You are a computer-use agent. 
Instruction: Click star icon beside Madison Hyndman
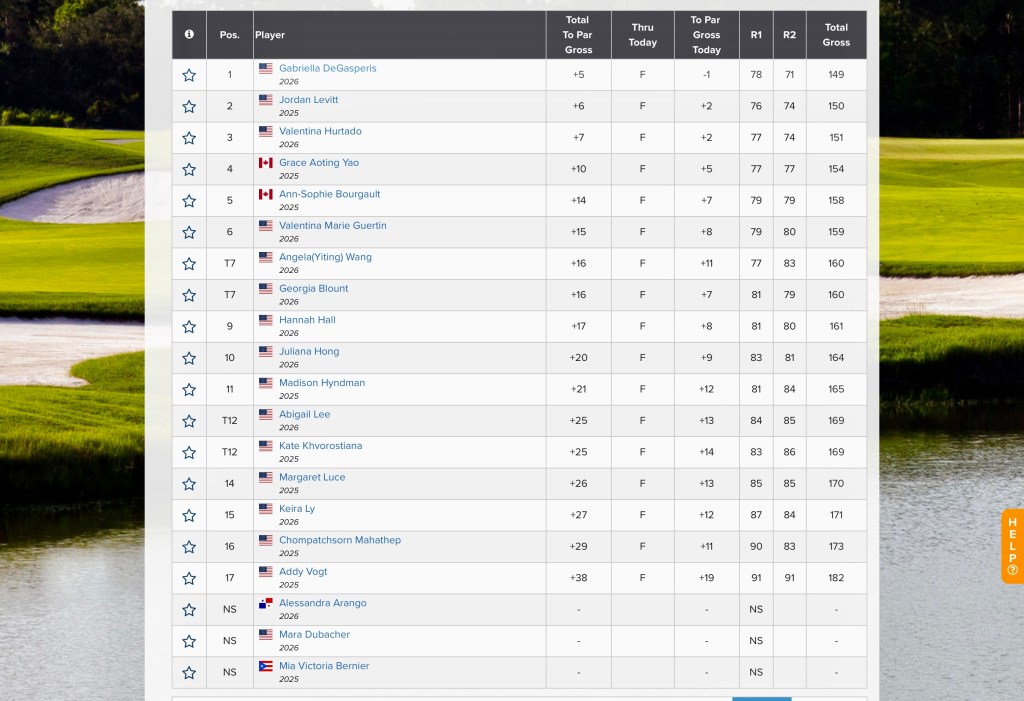[x=189, y=390]
